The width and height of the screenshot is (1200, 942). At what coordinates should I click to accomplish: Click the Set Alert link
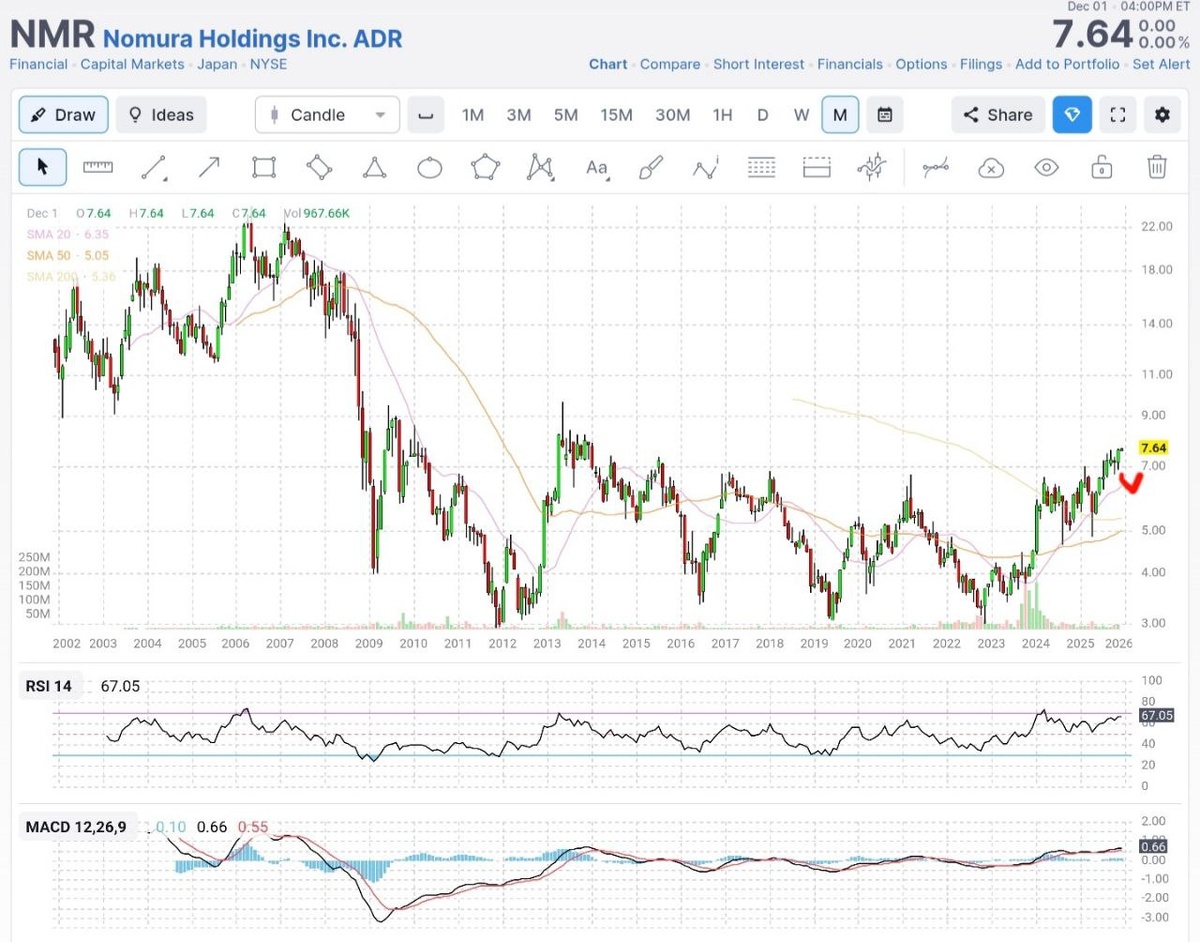[1161, 64]
